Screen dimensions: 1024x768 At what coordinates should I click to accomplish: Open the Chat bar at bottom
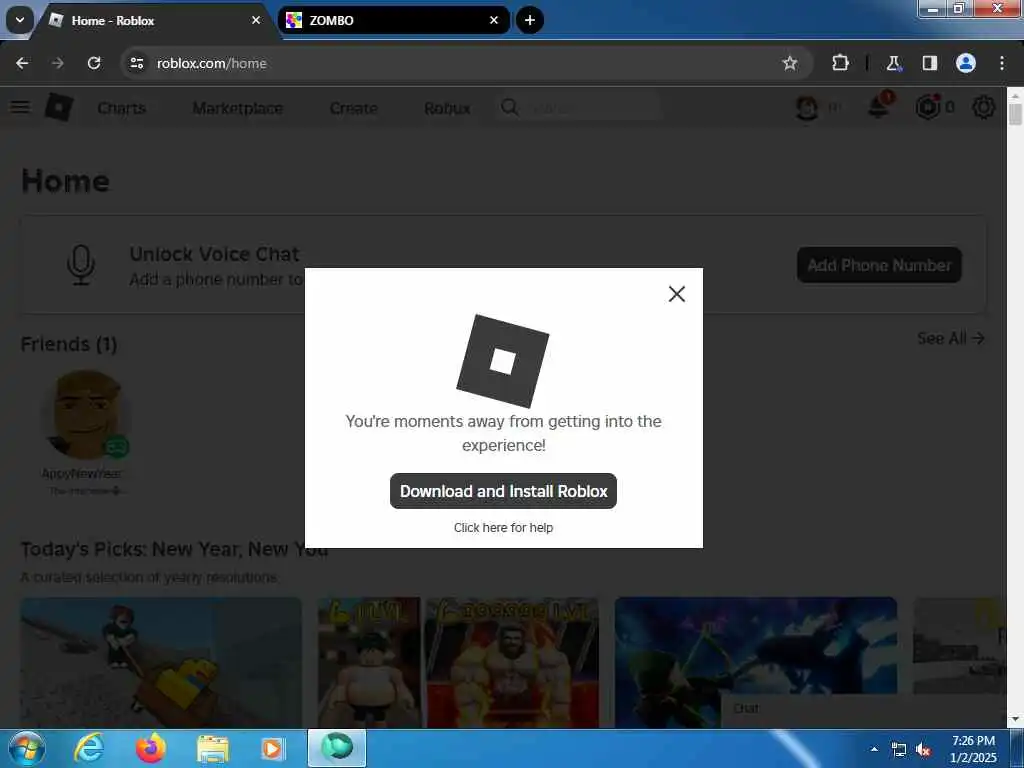[863, 709]
